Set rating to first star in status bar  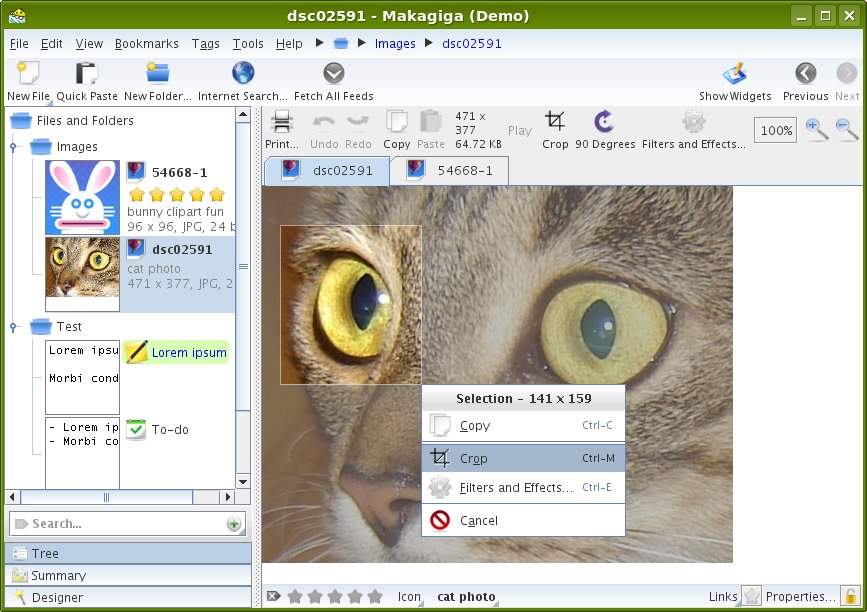[x=295, y=596]
